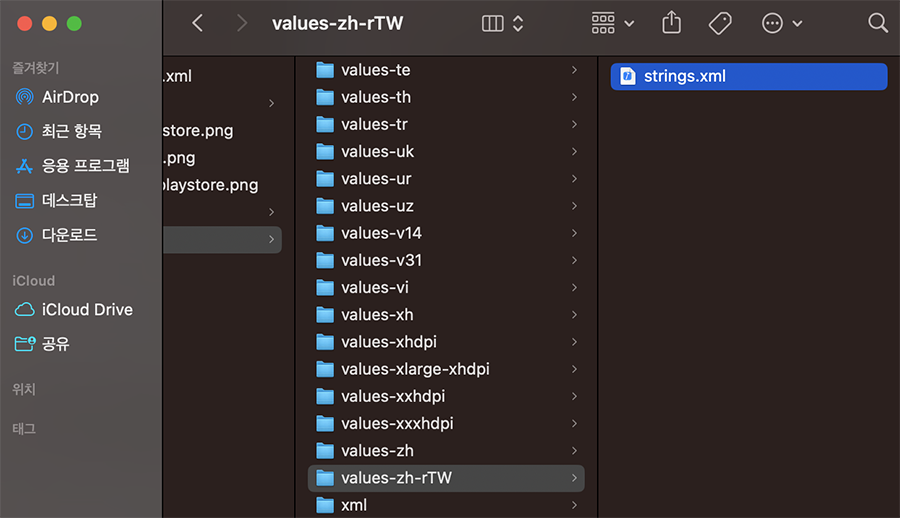Image resolution: width=900 pixels, height=518 pixels.
Task: Open the column view switcher dropdown
Action: [502, 23]
